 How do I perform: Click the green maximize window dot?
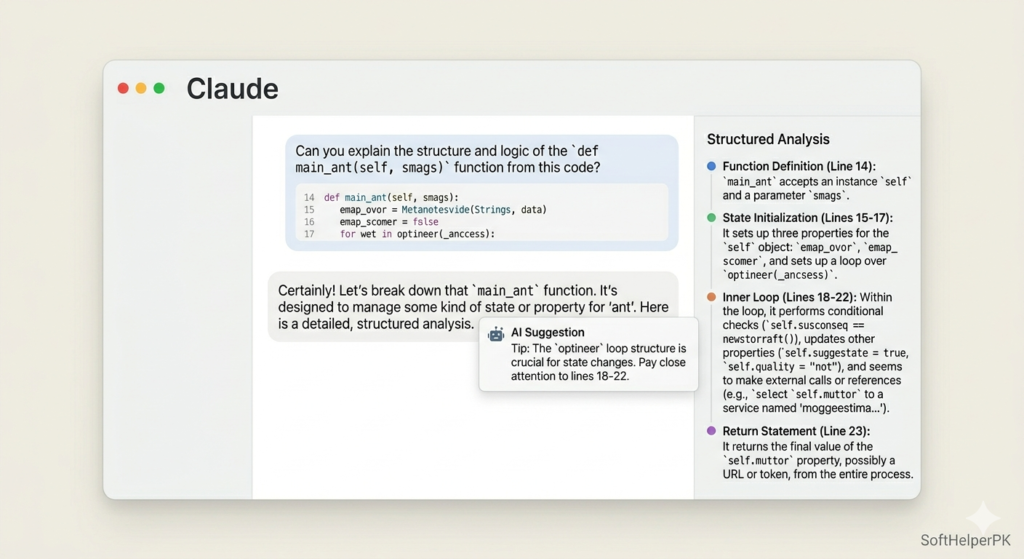tap(159, 88)
